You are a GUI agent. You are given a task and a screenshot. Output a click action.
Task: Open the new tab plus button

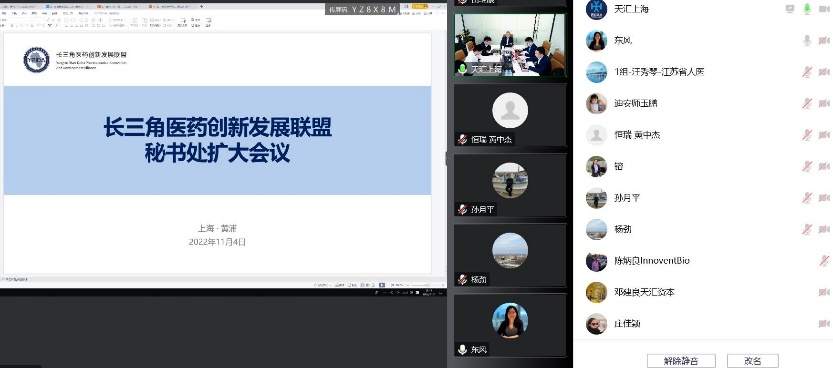[x=201, y=6]
